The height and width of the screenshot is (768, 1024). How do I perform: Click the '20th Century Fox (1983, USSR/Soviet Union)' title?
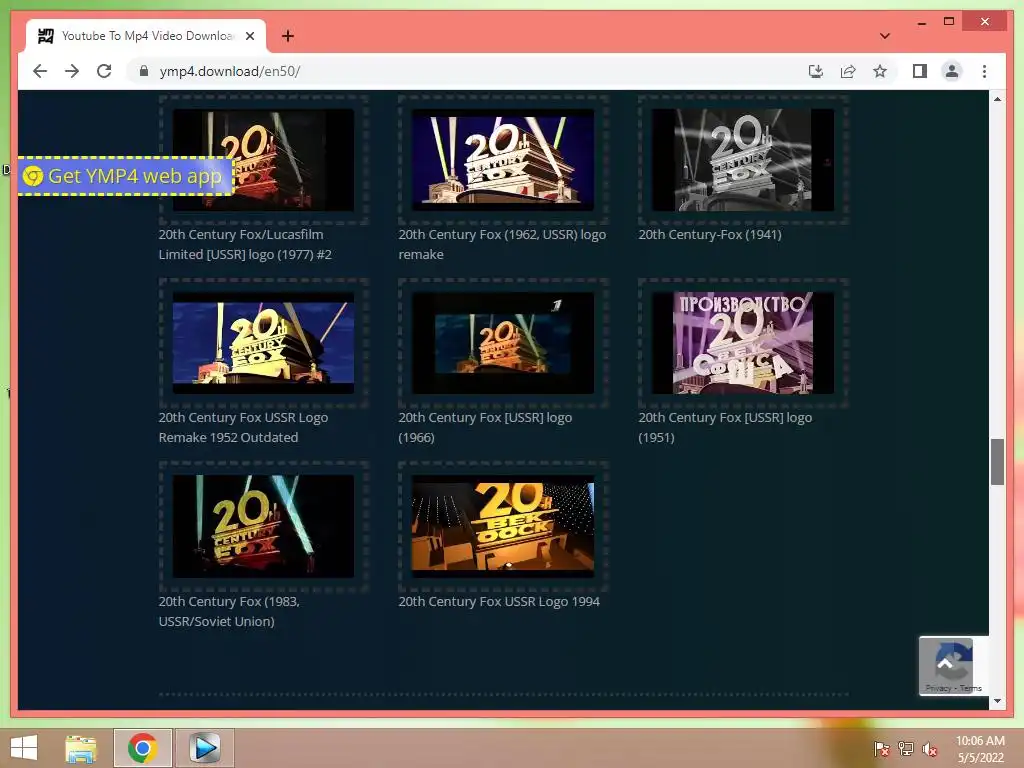coord(229,611)
